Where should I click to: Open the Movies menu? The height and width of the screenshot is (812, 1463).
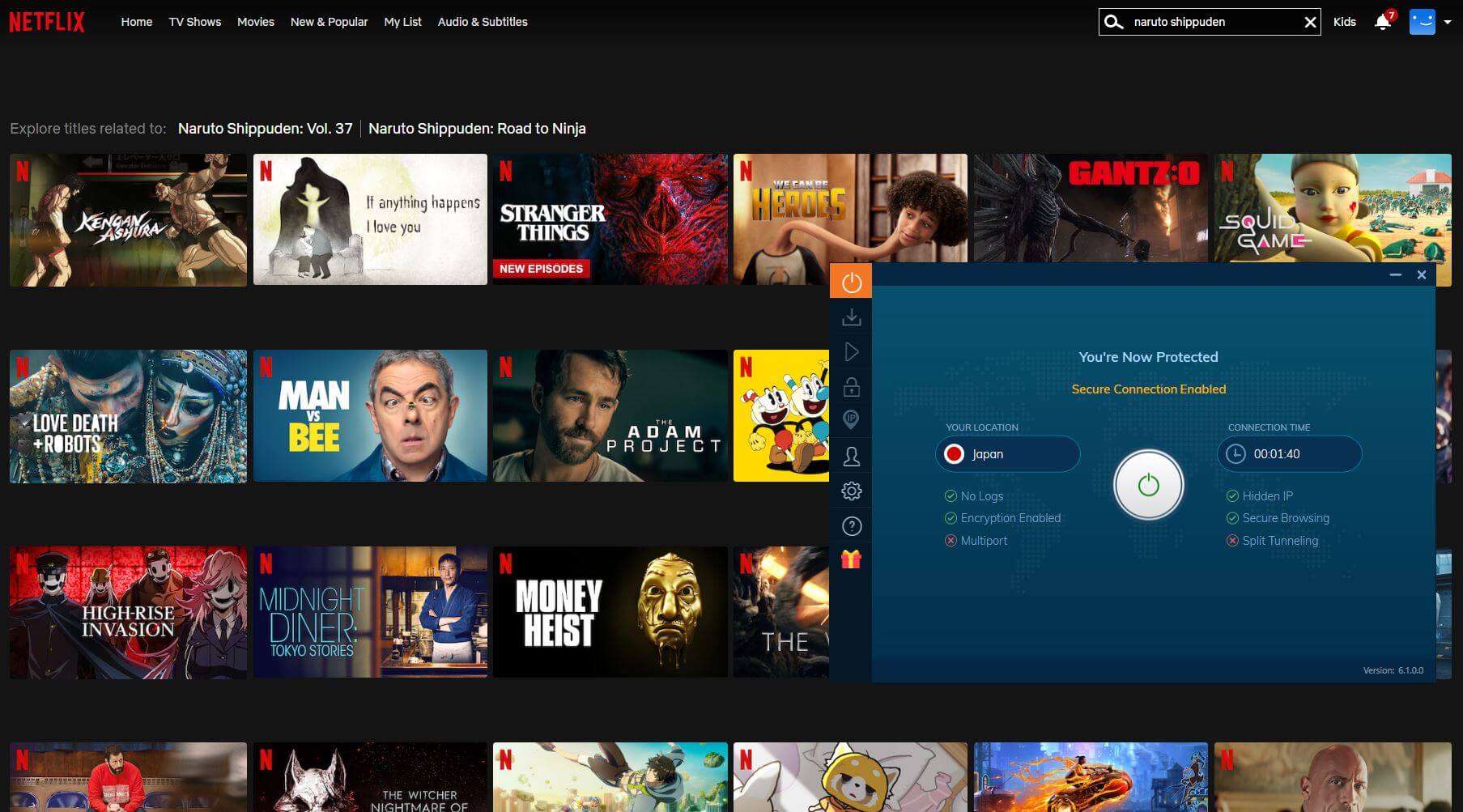click(x=256, y=22)
